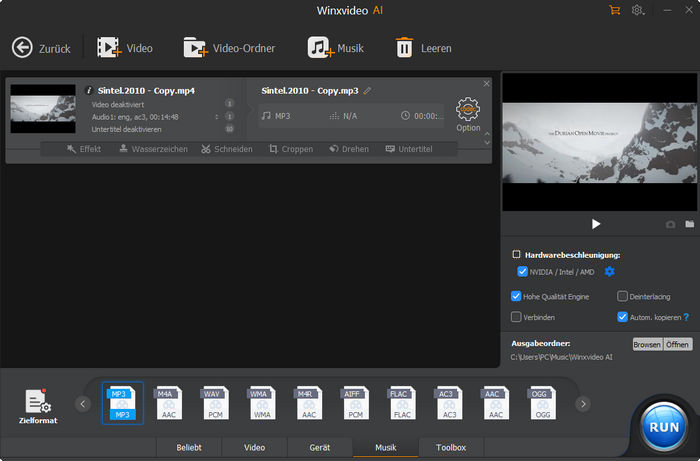Switch to the Beliebt tab
Viewport: 700px width, 461px height.
(x=188, y=448)
